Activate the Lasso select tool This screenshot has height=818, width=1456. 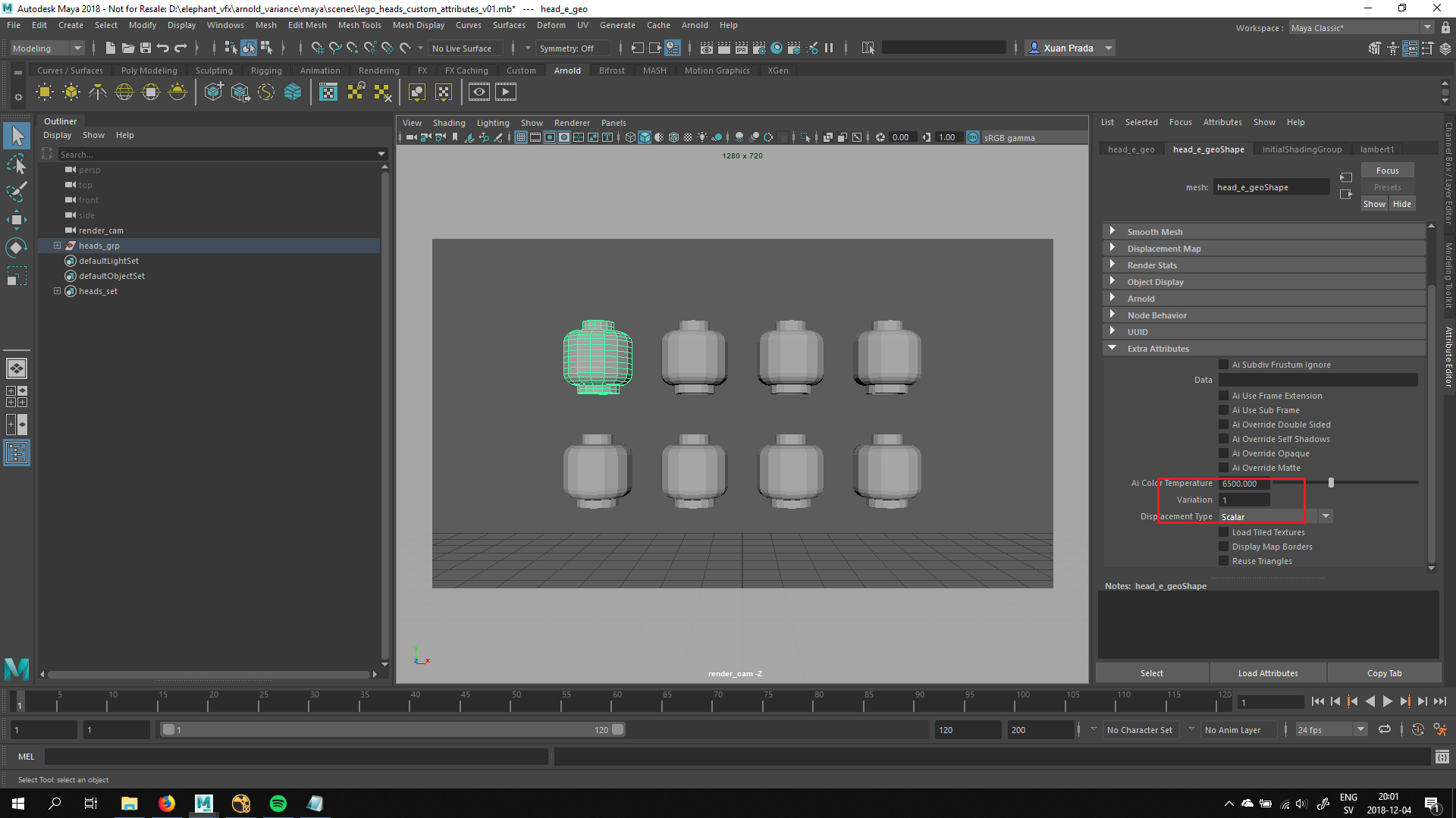click(x=17, y=165)
